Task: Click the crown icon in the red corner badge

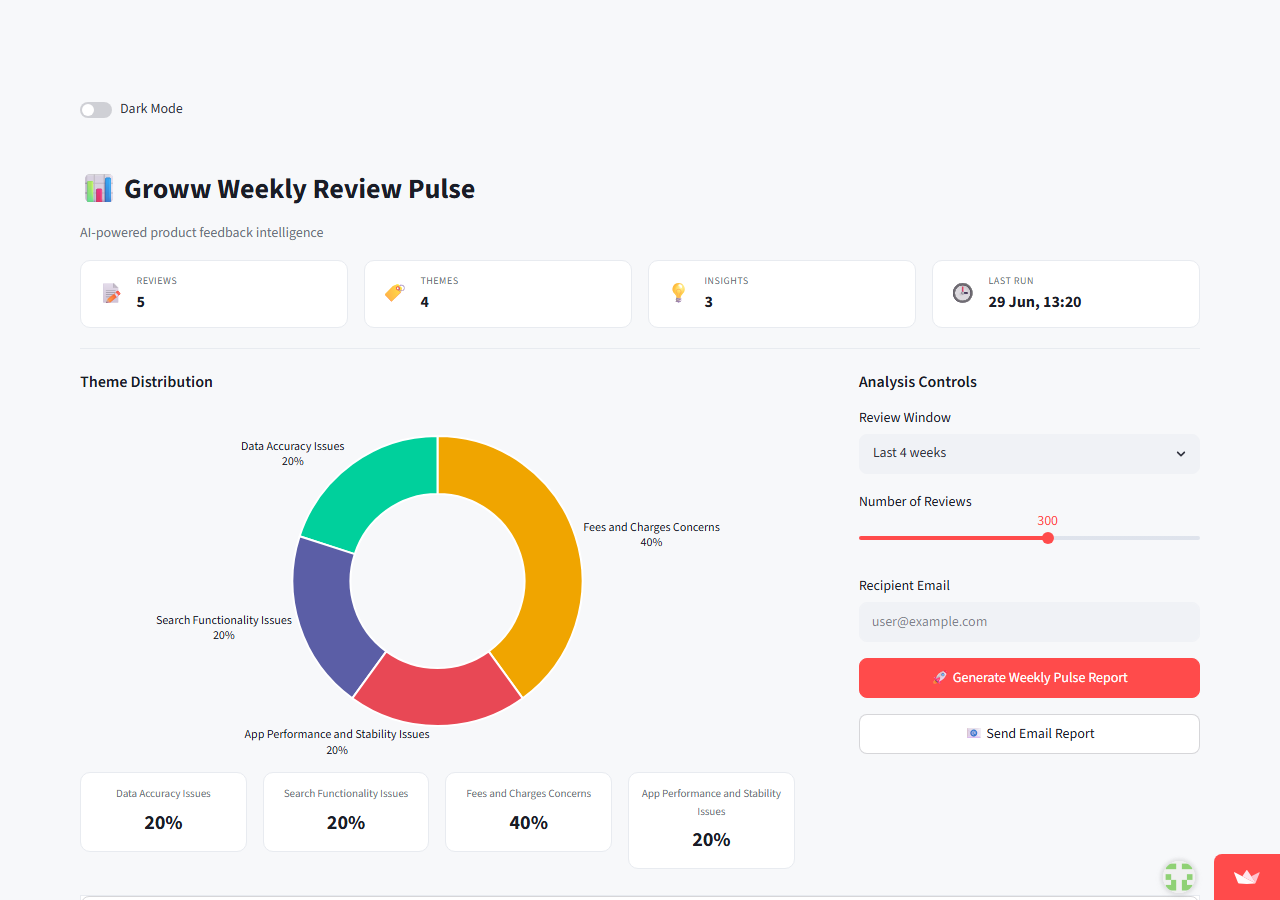Action: click(x=1246, y=877)
